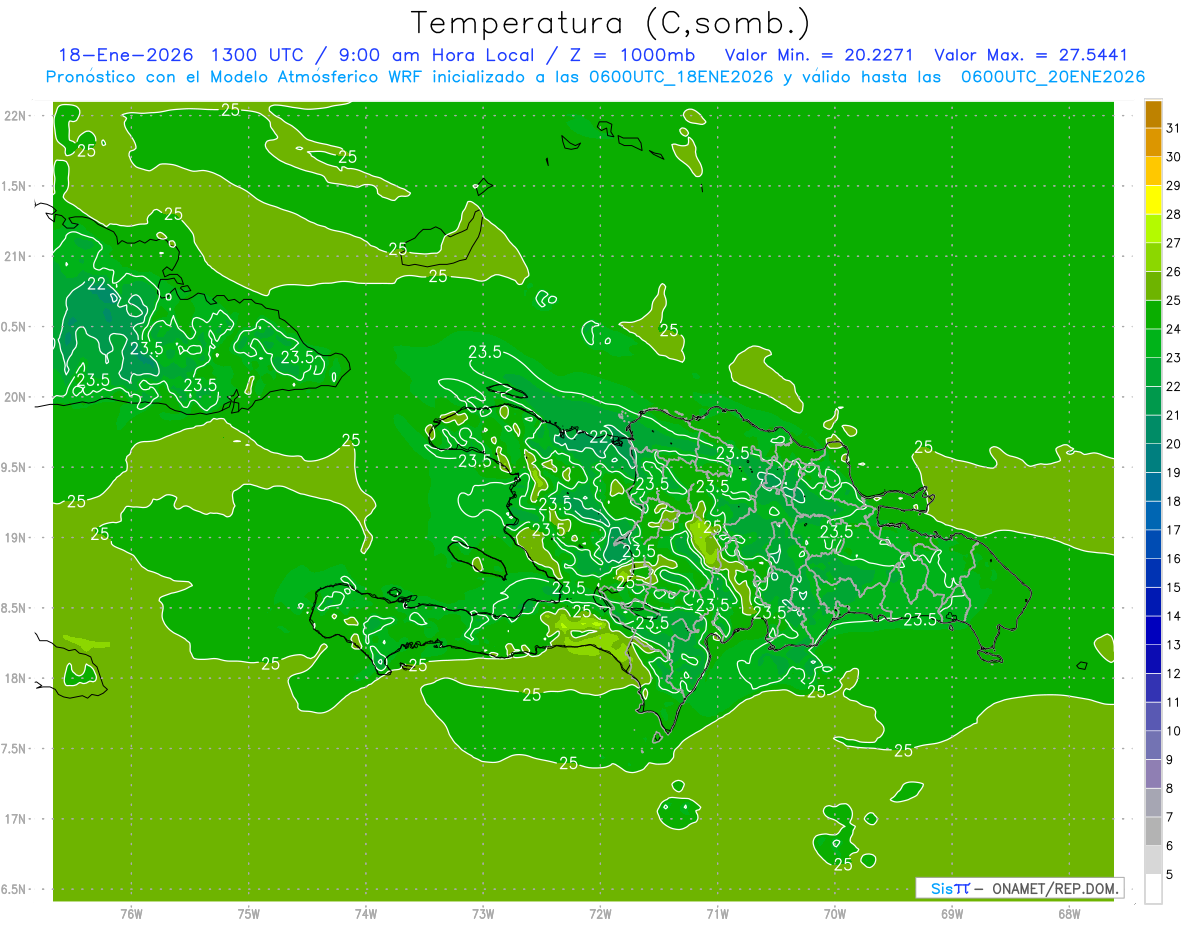Click the "73W" longitude axis label
The width and height of the screenshot is (1200, 927).
tap(482, 913)
